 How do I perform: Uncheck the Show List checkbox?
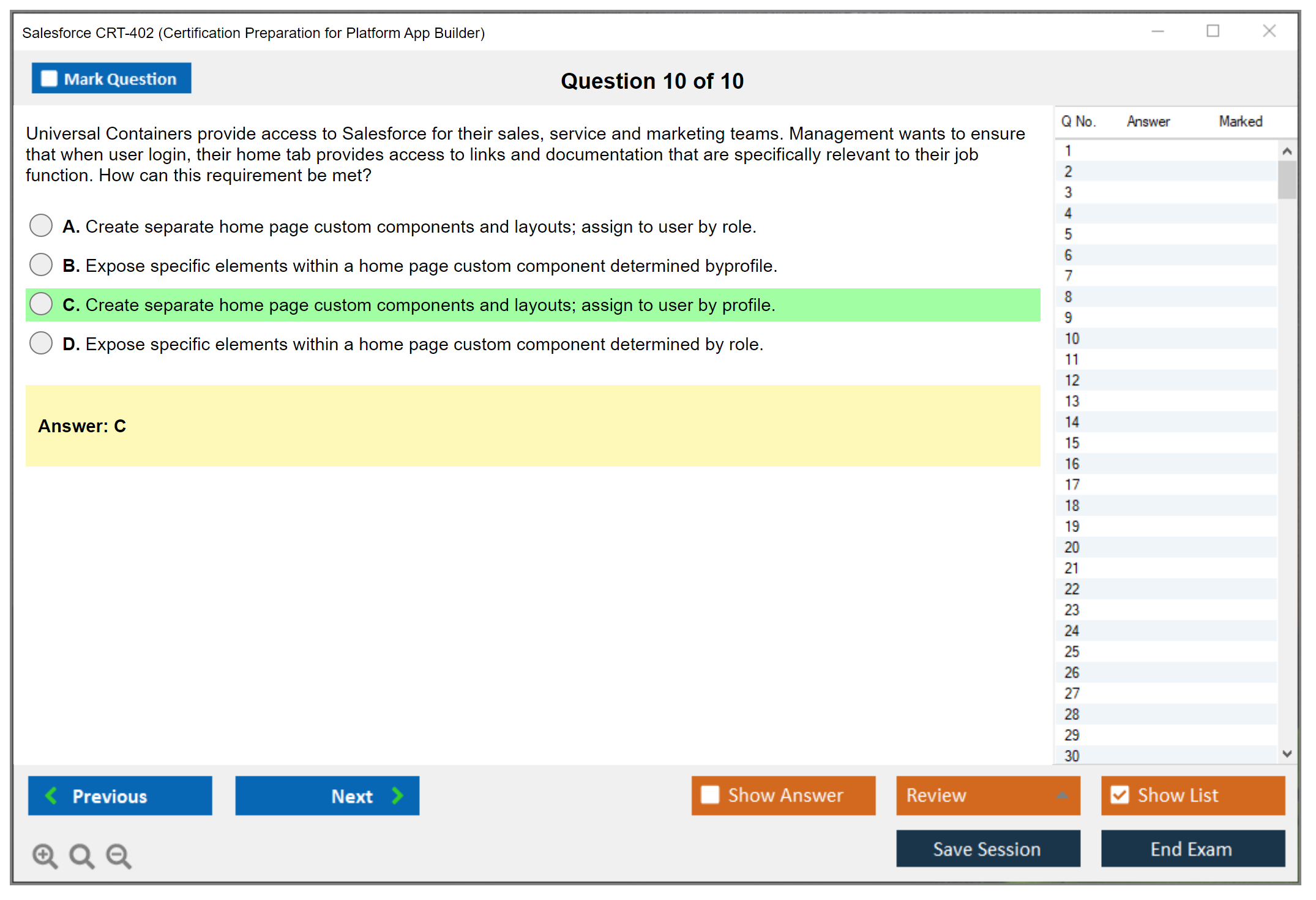point(1120,795)
